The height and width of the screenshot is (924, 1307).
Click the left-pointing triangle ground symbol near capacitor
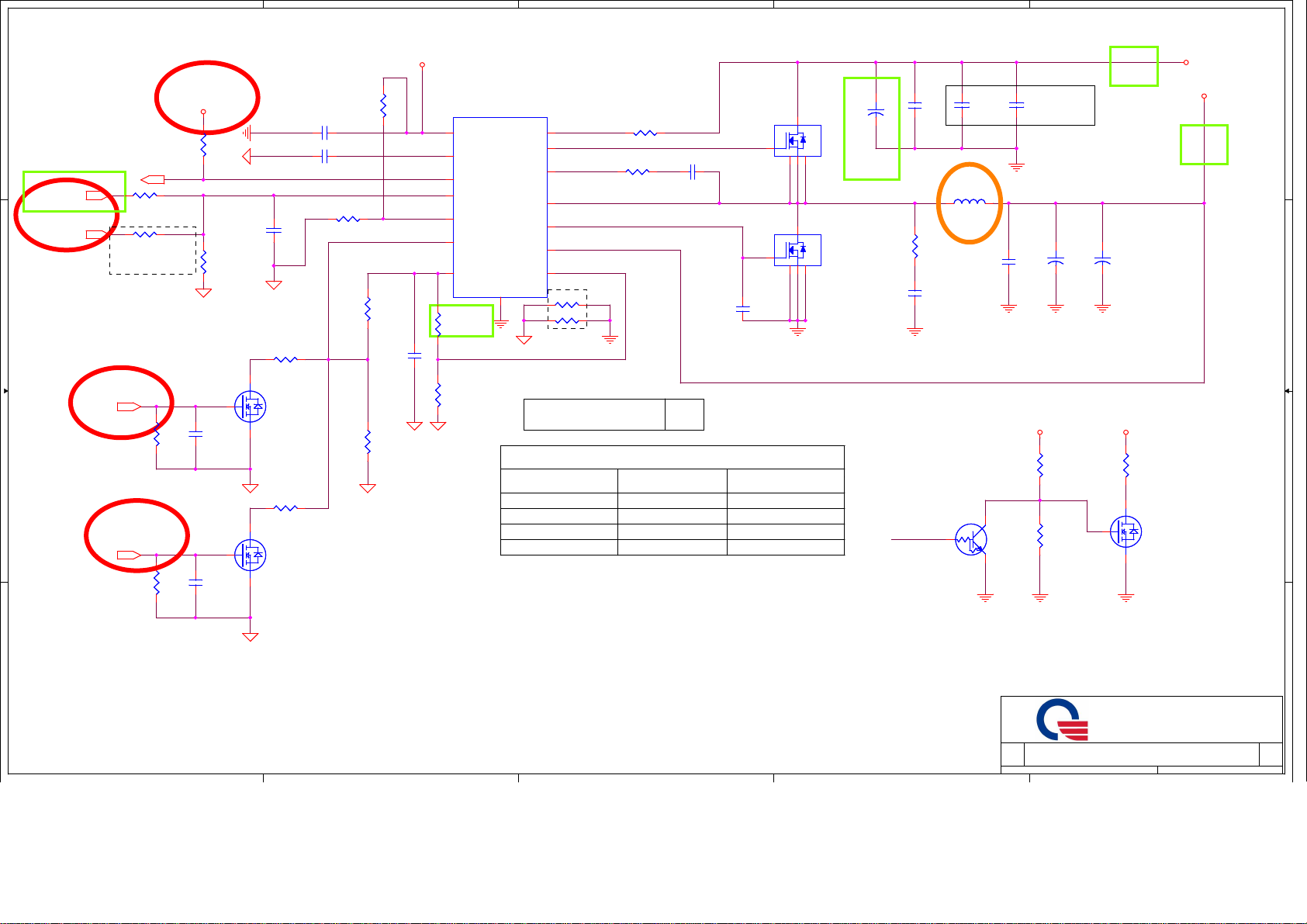click(x=247, y=157)
